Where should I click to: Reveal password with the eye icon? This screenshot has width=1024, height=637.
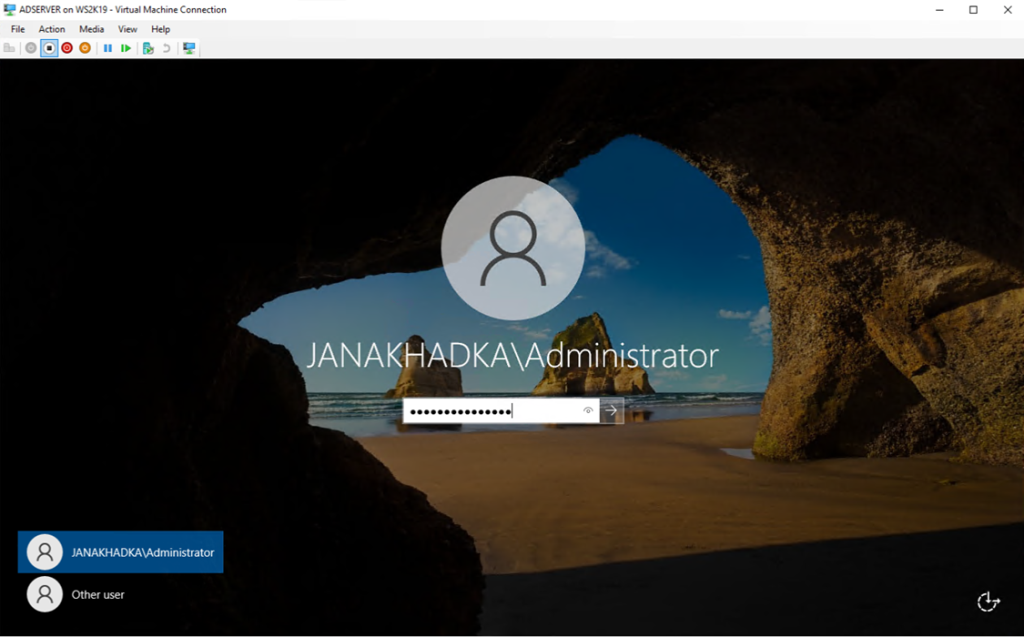pos(588,411)
